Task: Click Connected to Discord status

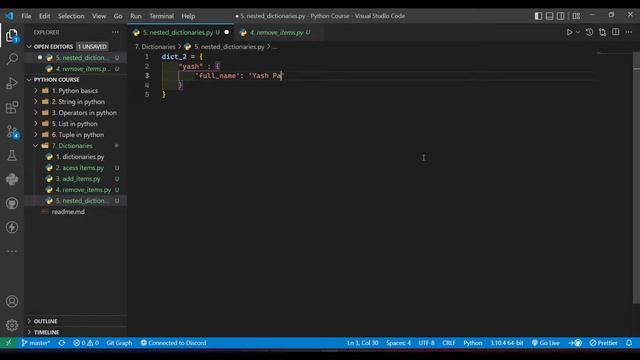Action: pyautogui.click(x=173, y=343)
